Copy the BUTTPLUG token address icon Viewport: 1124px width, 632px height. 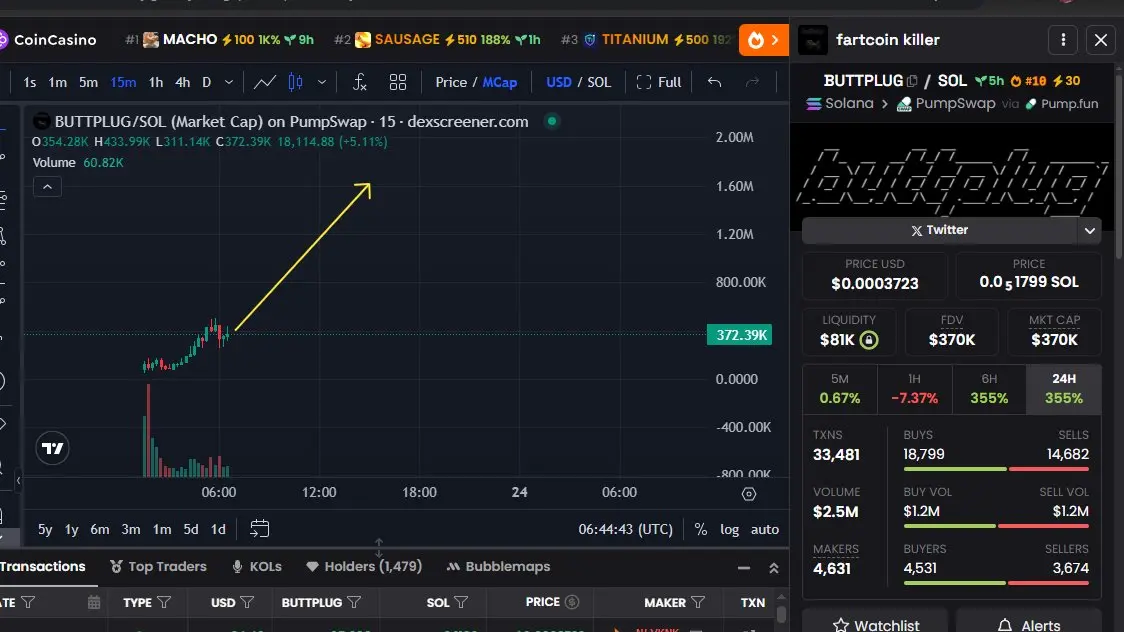(x=912, y=81)
